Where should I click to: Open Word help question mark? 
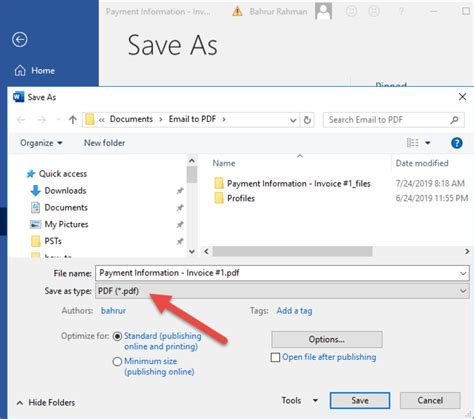[401, 11]
